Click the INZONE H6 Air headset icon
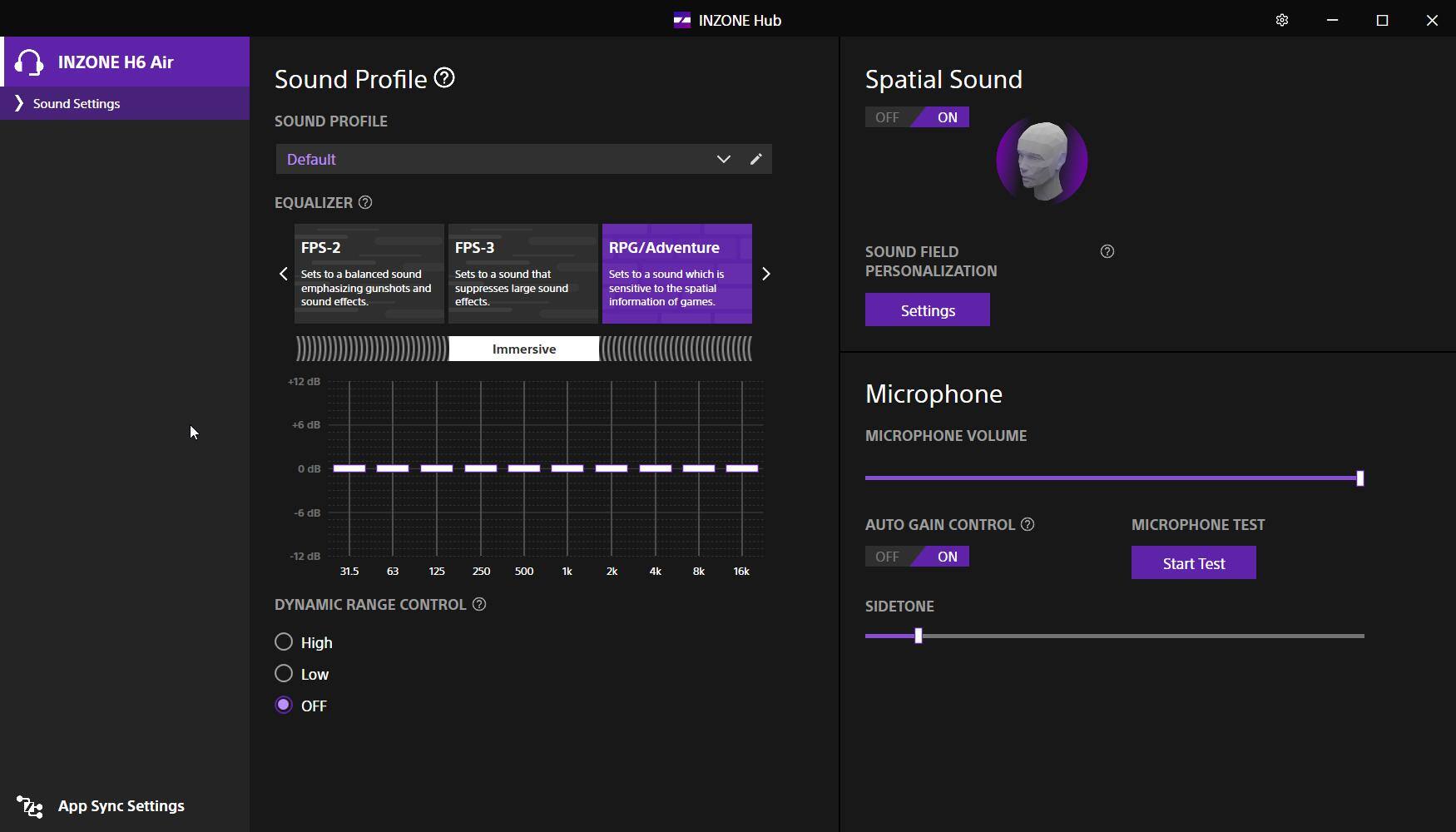This screenshot has height=832, width=1456. pos(29,62)
